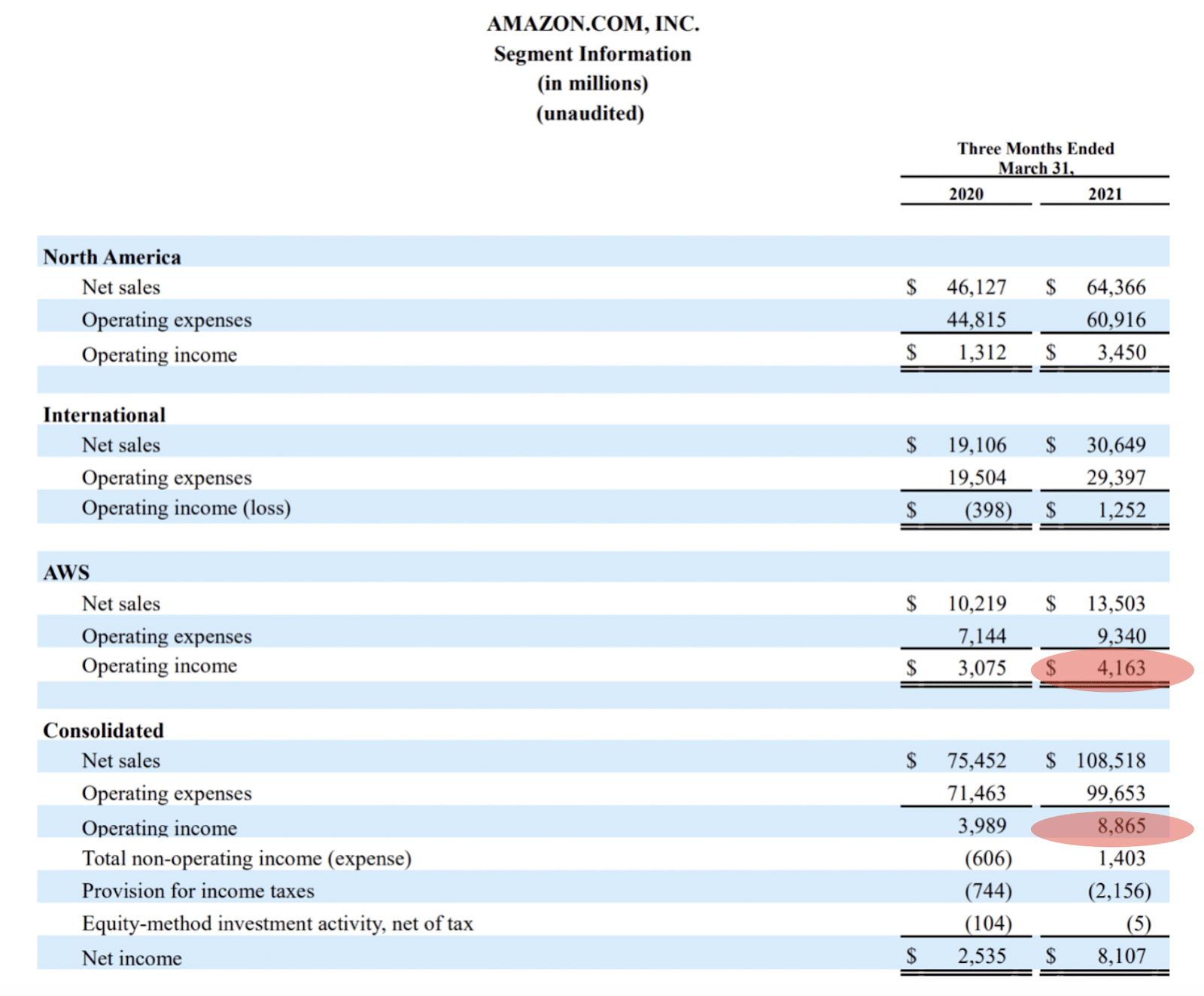Click the AWS section heading
This screenshot has width=1204, height=996.
[x=66, y=573]
